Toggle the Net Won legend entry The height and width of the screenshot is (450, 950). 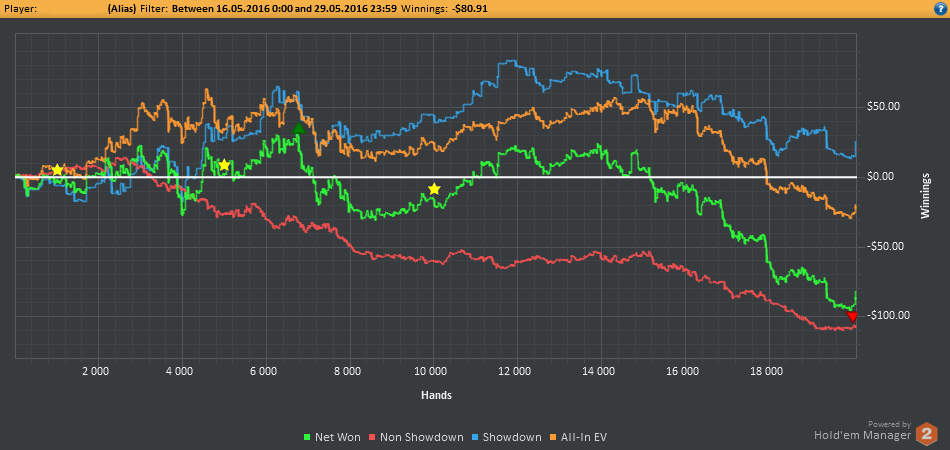[x=332, y=437]
